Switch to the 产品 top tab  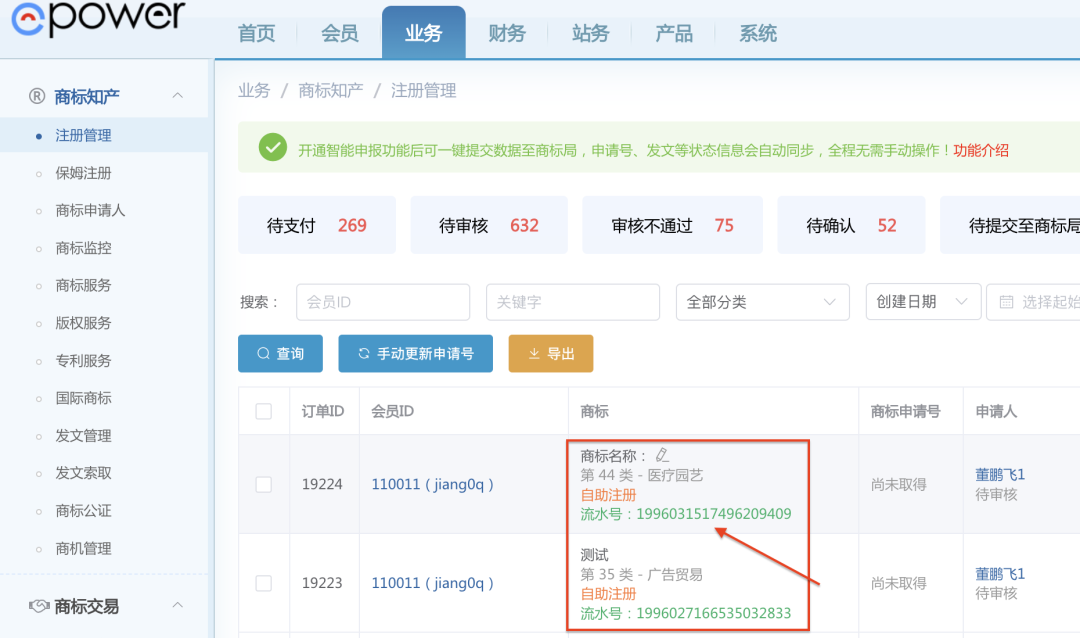674,33
